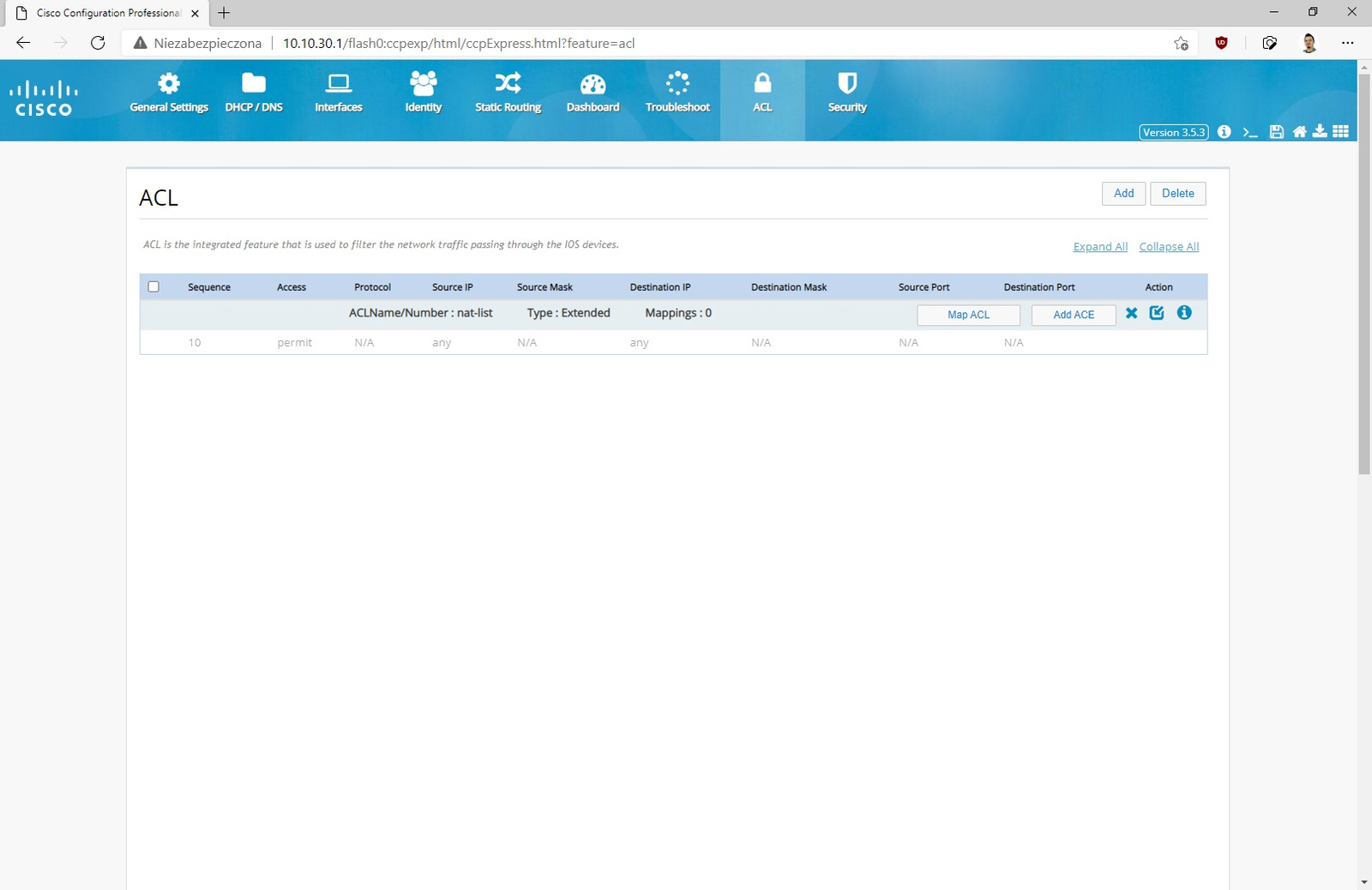
Task: Toggle the select-all checkbox in ACL table header
Action: 153,287
